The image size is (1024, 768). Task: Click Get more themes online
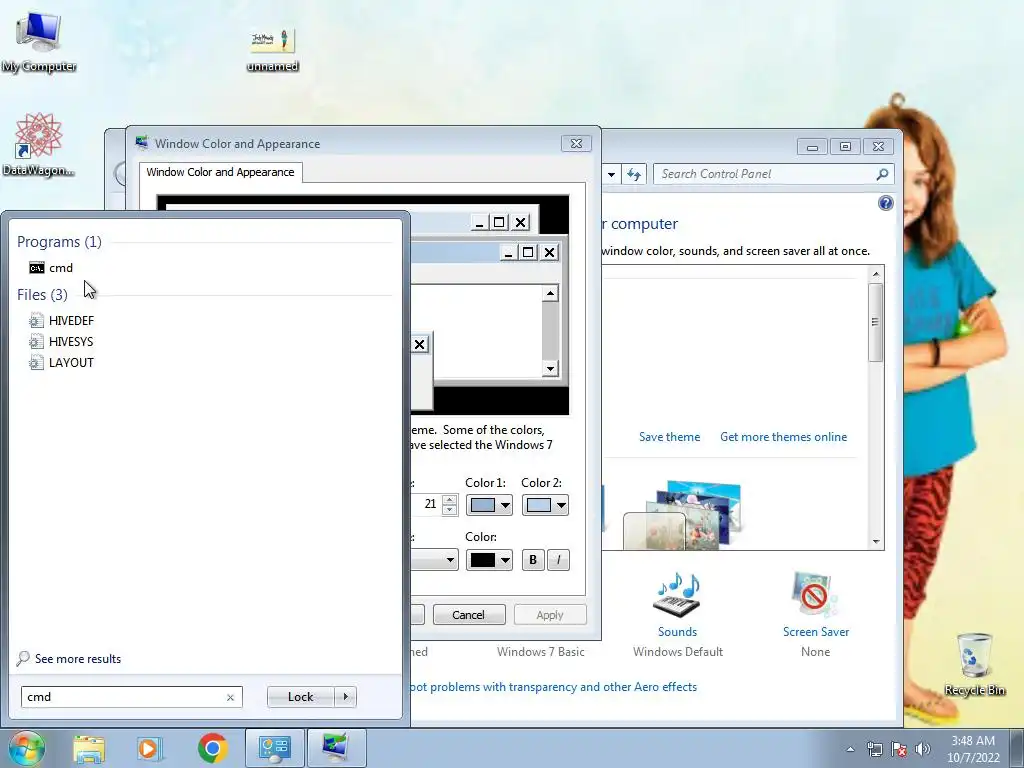[783, 437]
